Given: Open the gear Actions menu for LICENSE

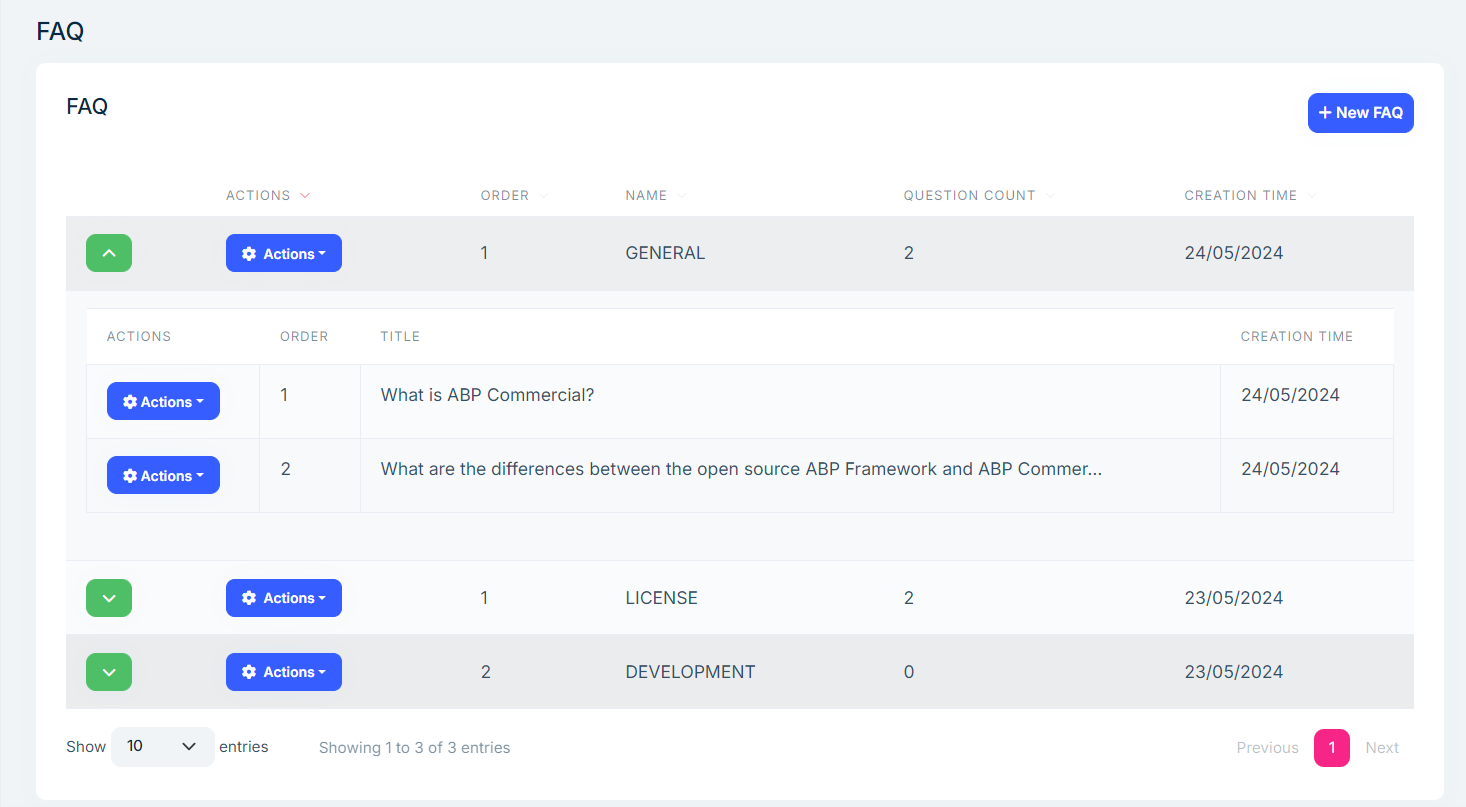Looking at the screenshot, I should pos(284,597).
